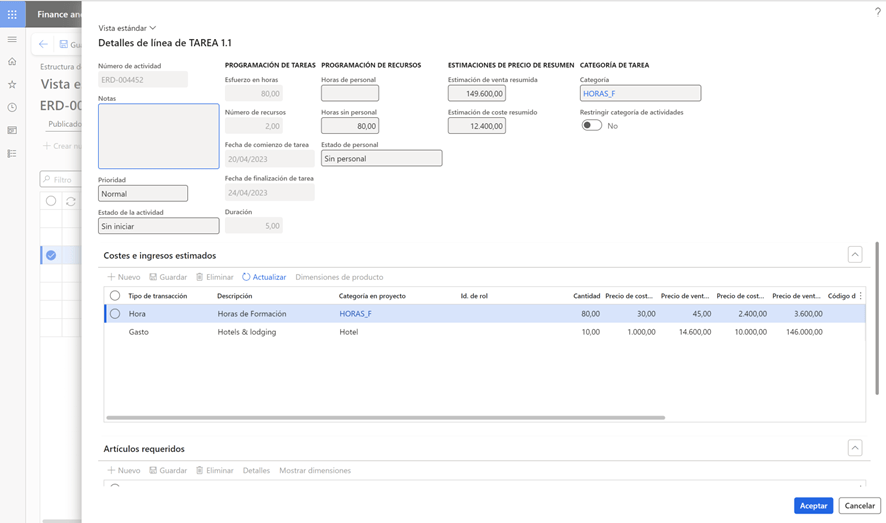
Task: Go to the Home icon in sidebar
Action: [12, 62]
